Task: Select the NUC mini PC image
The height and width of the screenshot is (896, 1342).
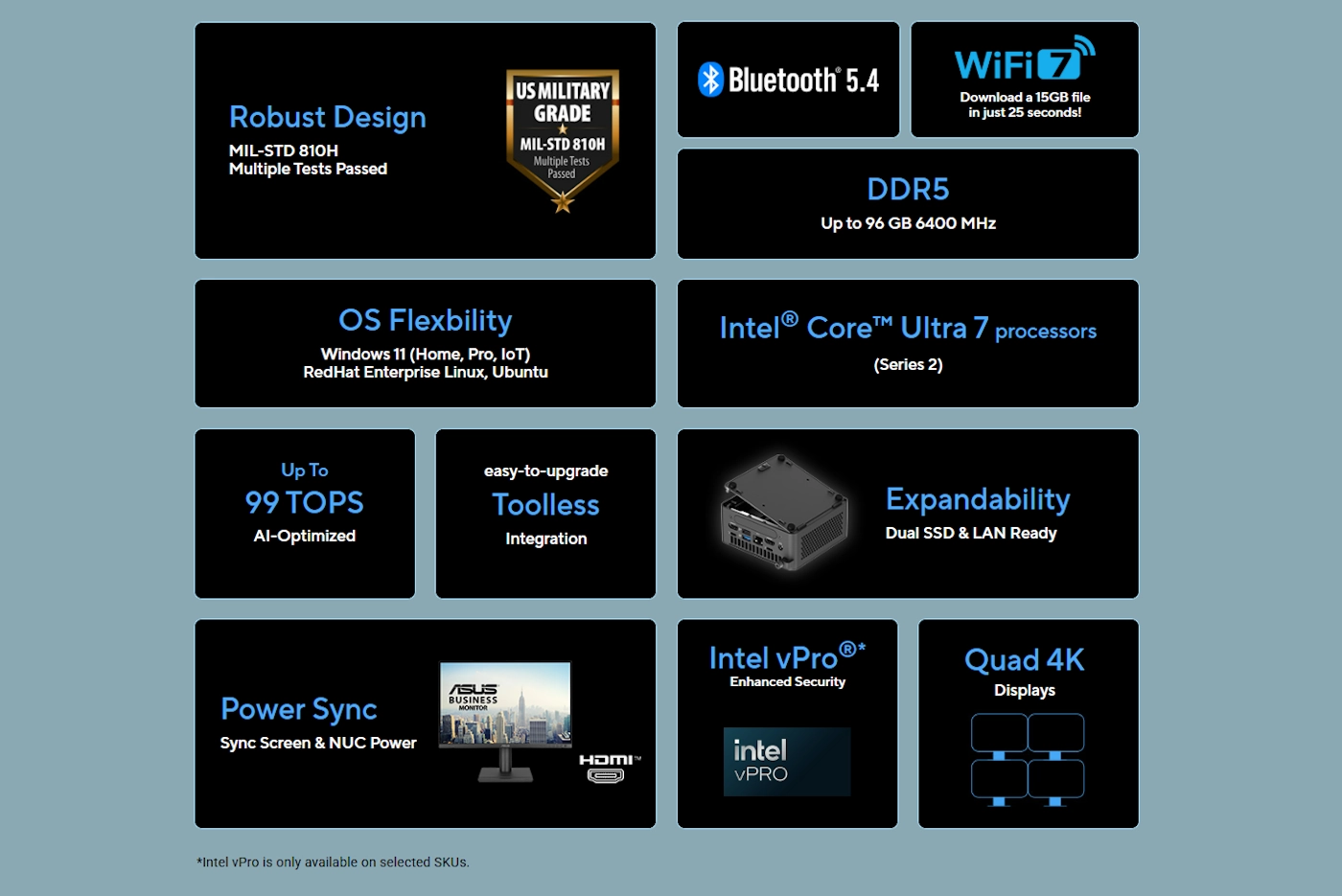Action: pos(784,514)
